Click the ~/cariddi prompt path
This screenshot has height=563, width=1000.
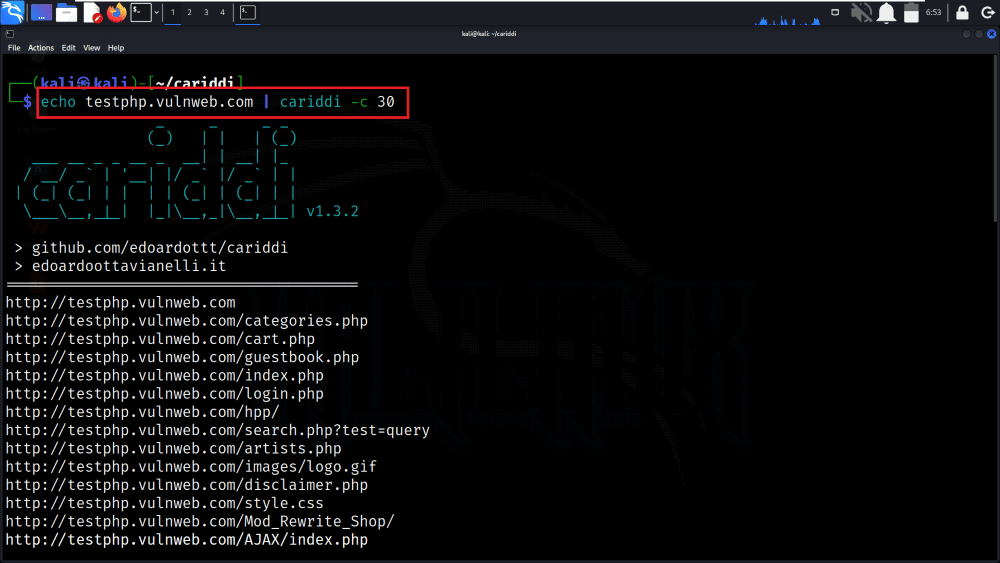(x=195, y=83)
